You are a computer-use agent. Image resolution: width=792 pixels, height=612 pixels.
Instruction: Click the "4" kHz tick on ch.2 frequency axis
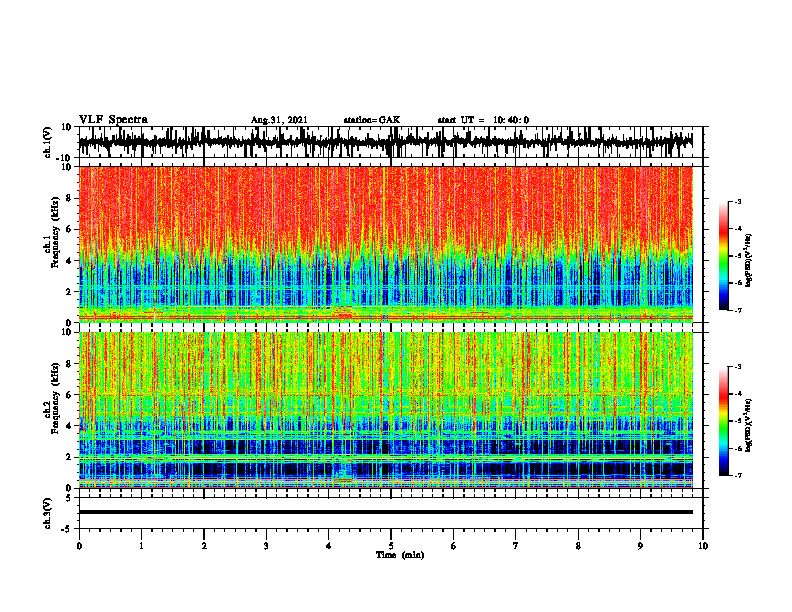(69, 426)
